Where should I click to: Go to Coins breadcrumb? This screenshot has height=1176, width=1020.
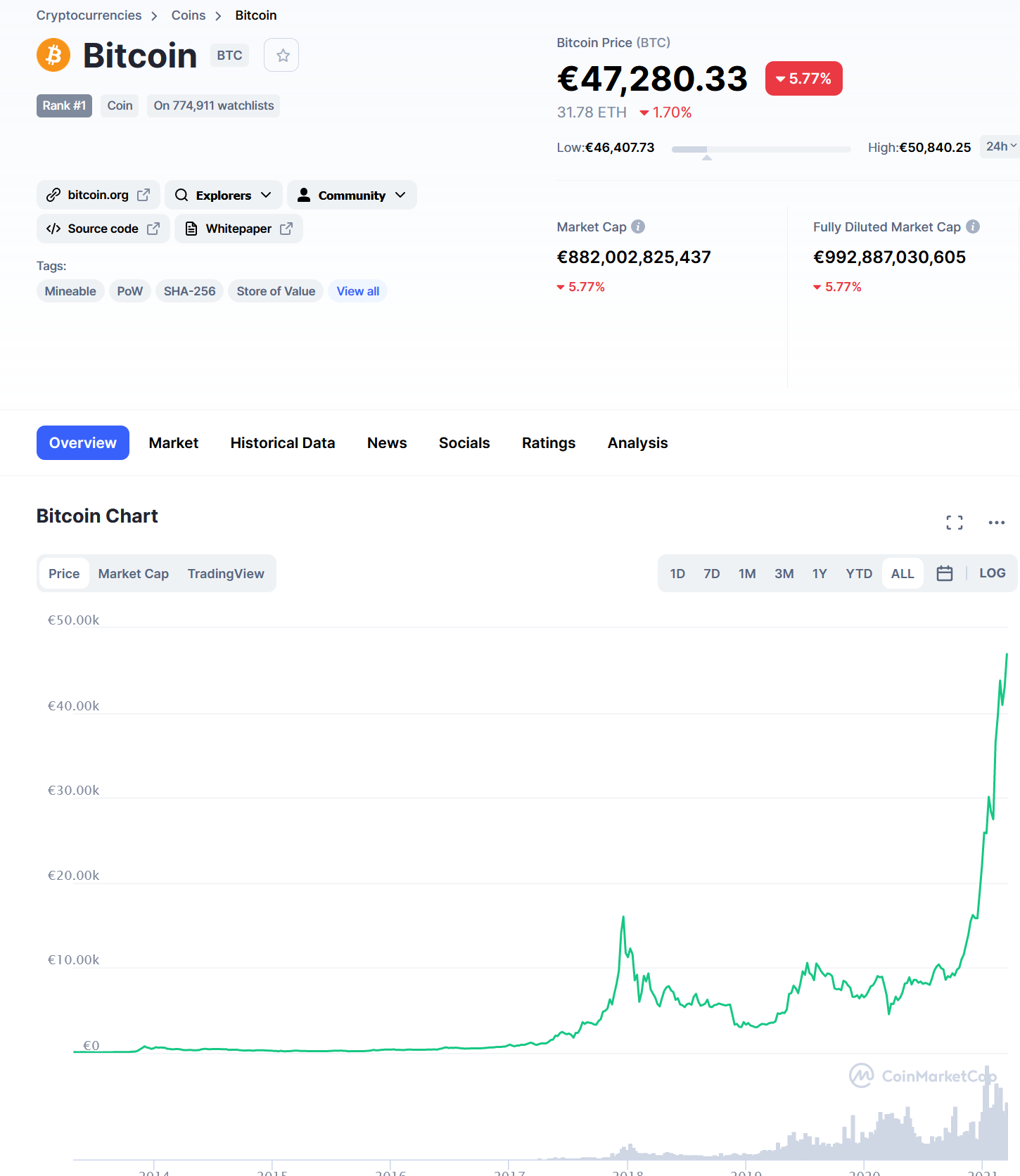point(189,15)
